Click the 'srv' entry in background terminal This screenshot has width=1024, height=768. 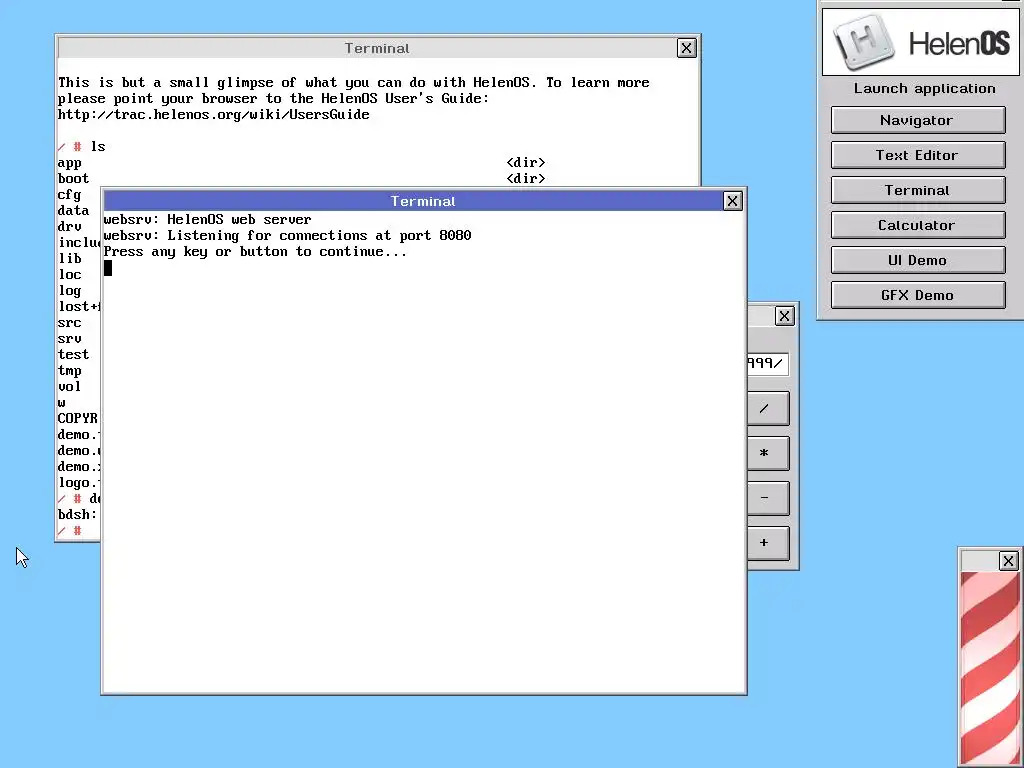69,339
